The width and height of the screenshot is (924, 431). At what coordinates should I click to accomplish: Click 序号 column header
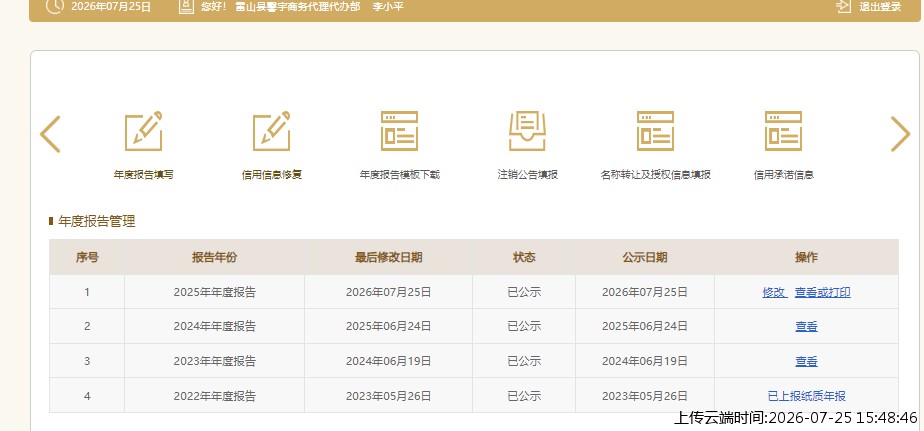87,257
